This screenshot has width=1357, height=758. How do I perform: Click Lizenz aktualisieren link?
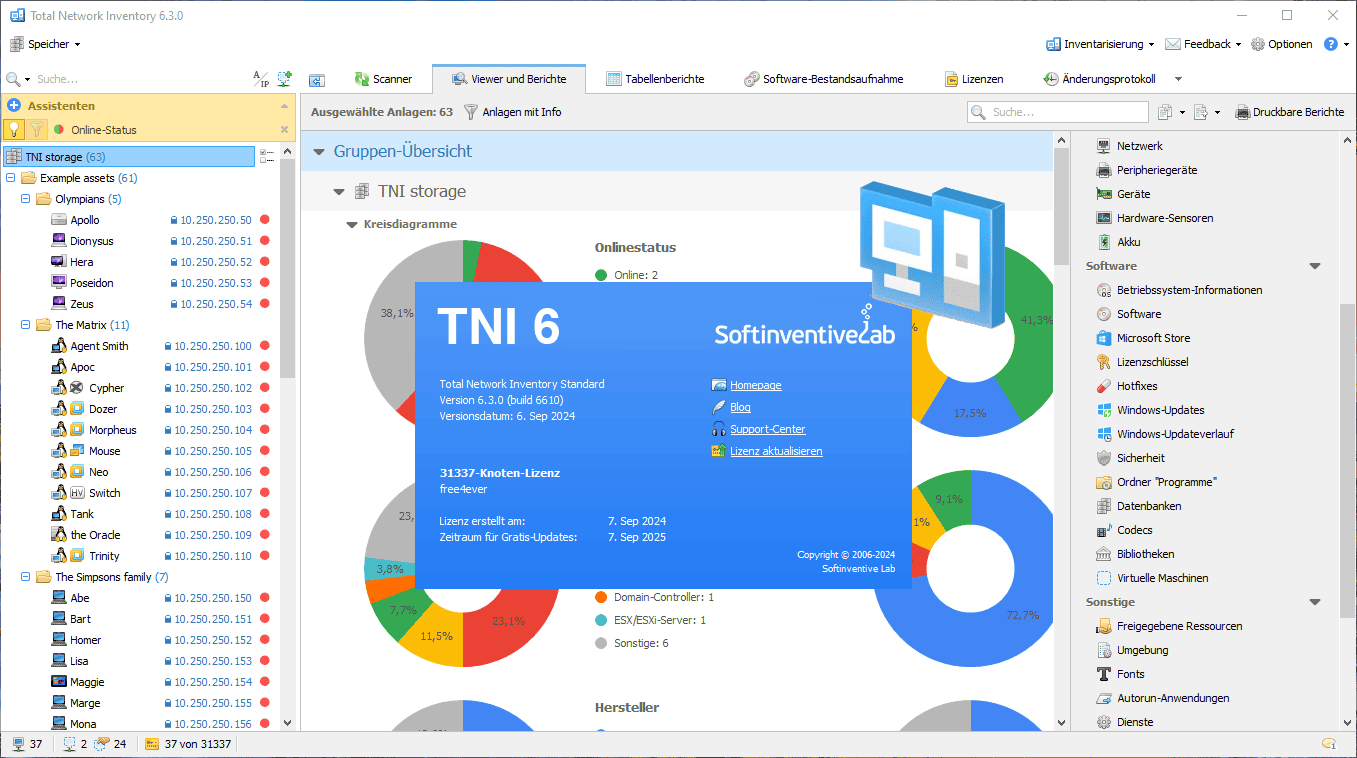click(776, 451)
